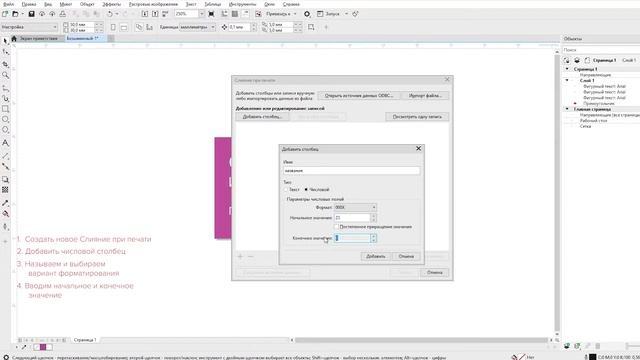This screenshot has width=640, height=360.
Task: Select the Eyedropper tool
Action: coord(5,203)
